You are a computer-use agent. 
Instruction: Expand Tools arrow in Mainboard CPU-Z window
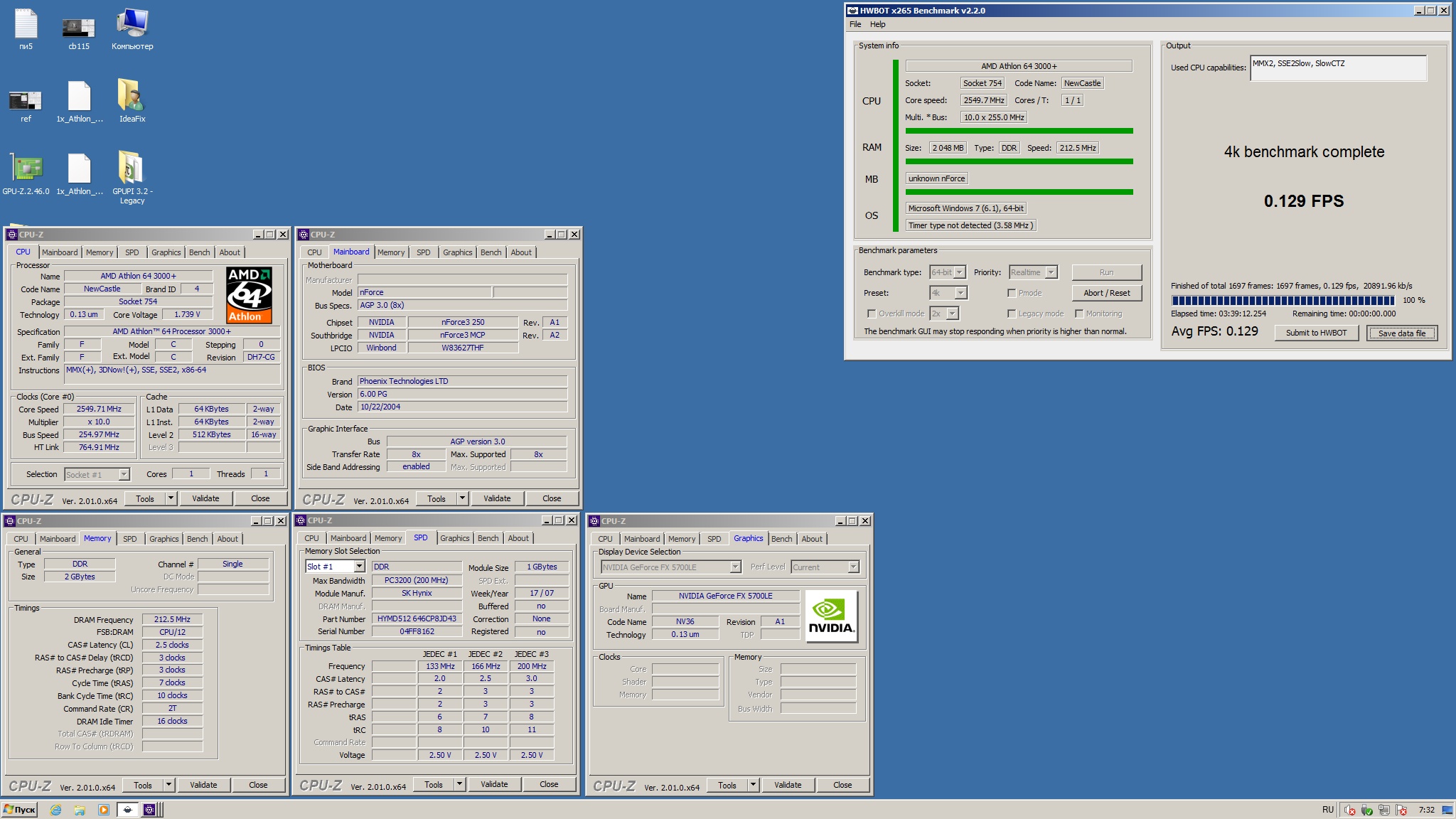coord(462,498)
